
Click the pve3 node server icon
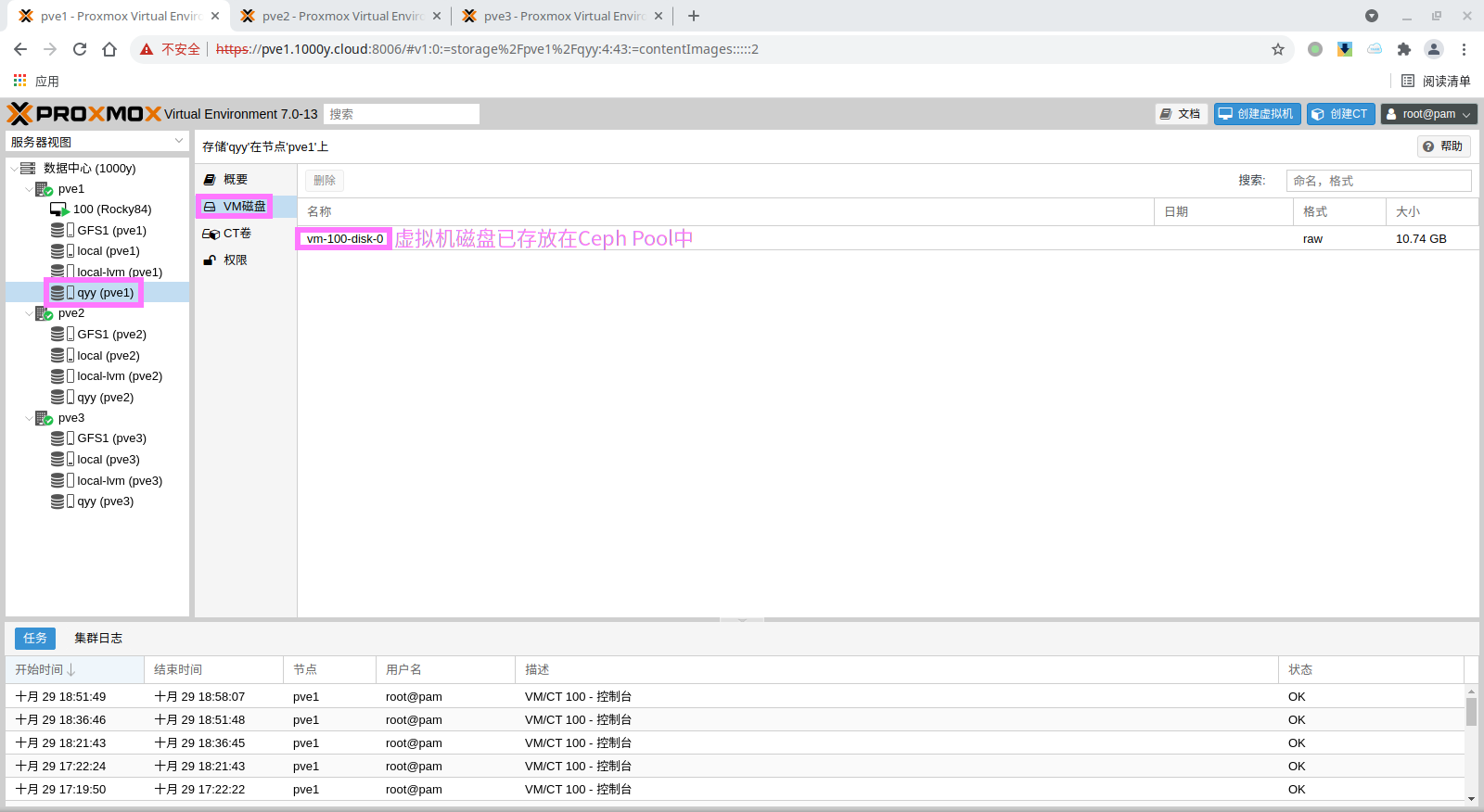[44, 418]
